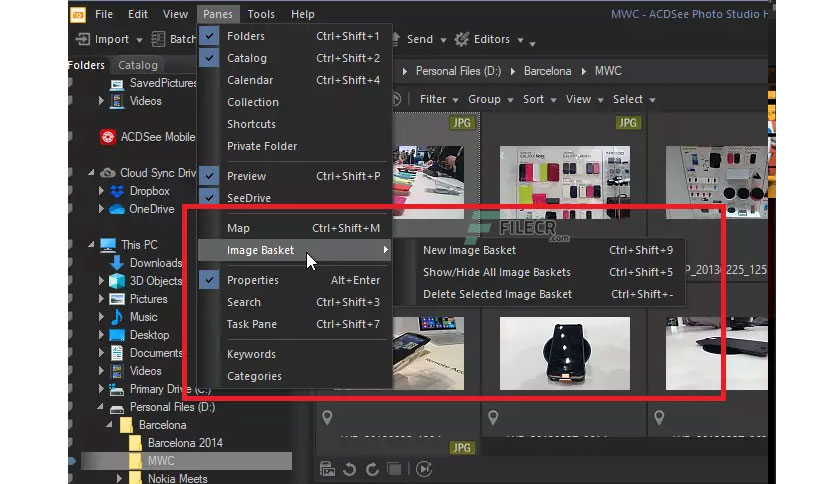Image resolution: width=836 pixels, height=484 pixels.
Task: Open the View dropdown in browser toolbar
Action: click(584, 100)
